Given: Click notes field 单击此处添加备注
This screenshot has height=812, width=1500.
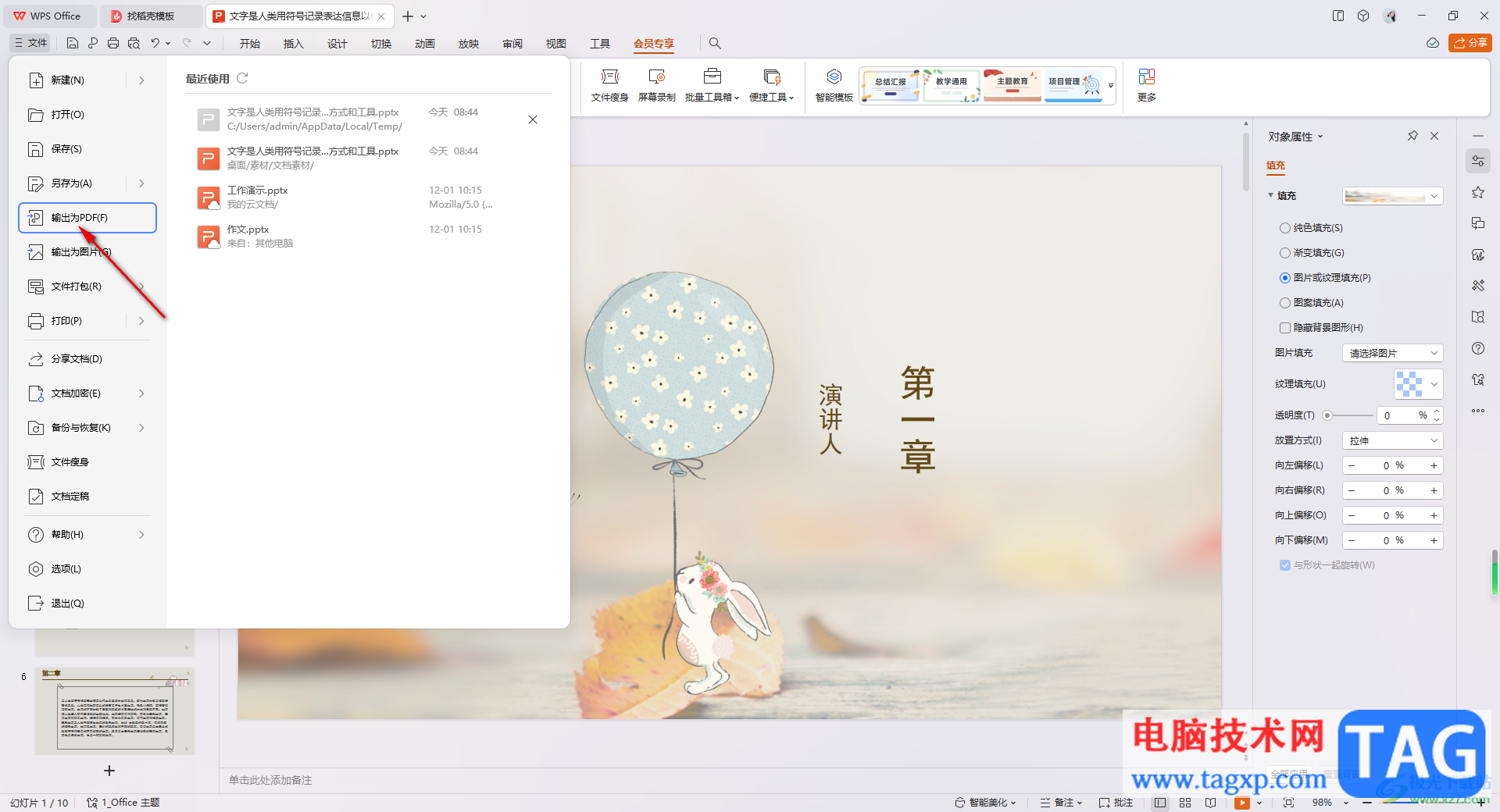Looking at the screenshot, I should 270,780.
